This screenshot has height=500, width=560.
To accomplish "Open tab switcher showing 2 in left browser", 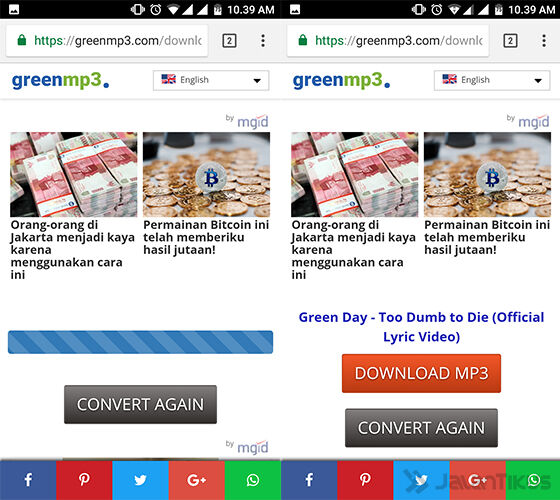I will pos(229,41).
